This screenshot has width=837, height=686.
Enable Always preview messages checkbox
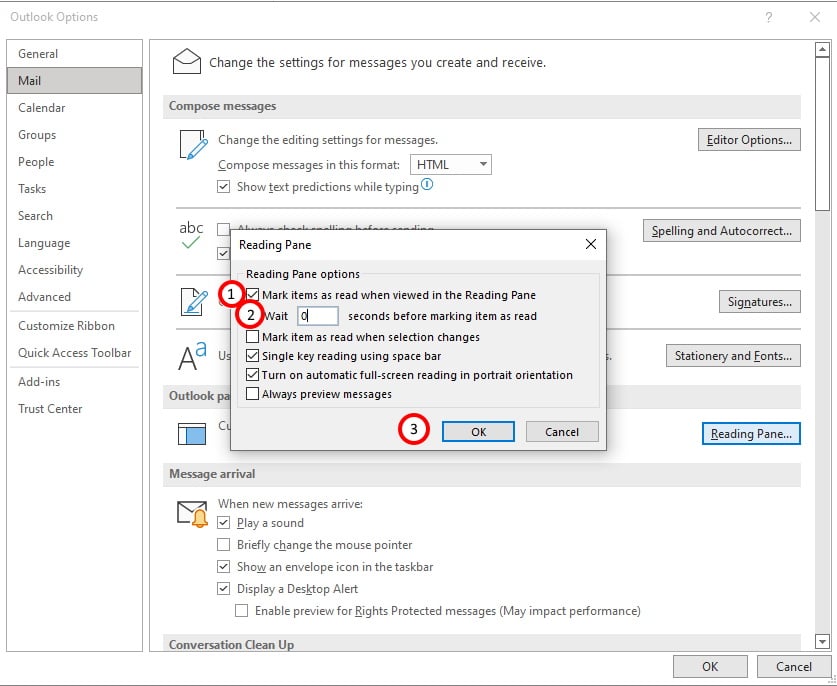click(253, 394)
